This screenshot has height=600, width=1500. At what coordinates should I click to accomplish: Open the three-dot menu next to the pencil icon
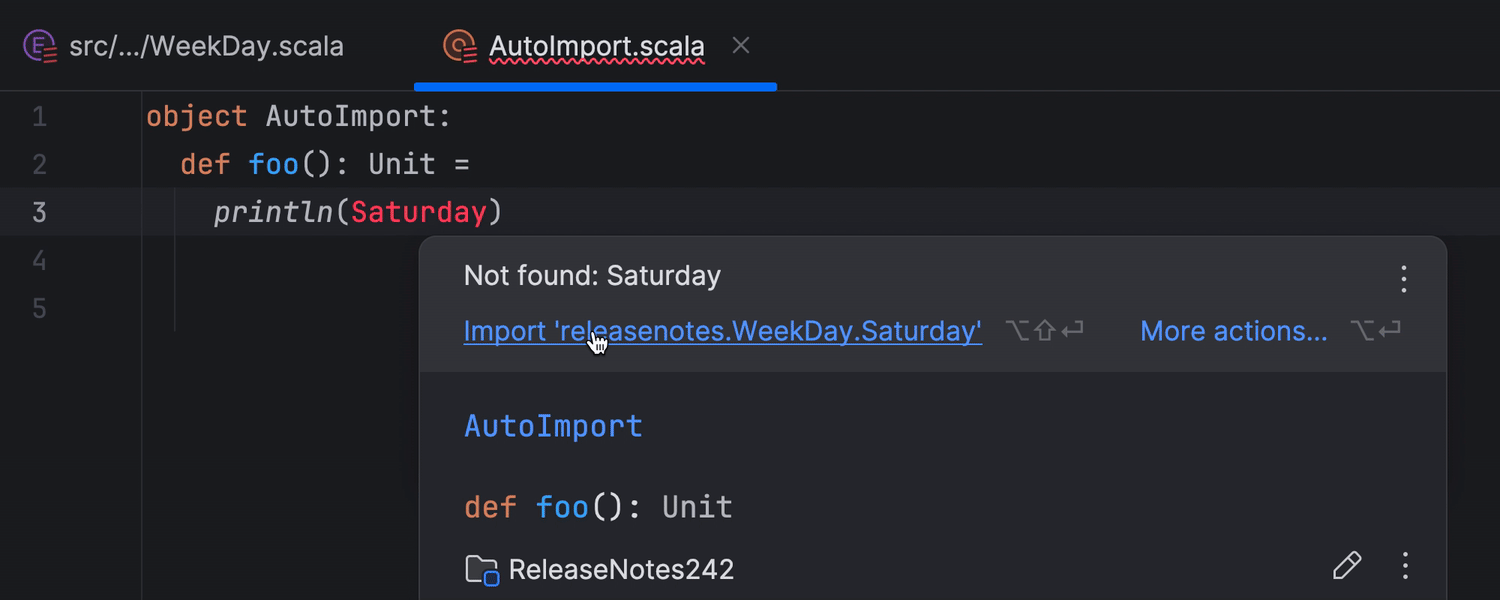(x=1405, y=566)
